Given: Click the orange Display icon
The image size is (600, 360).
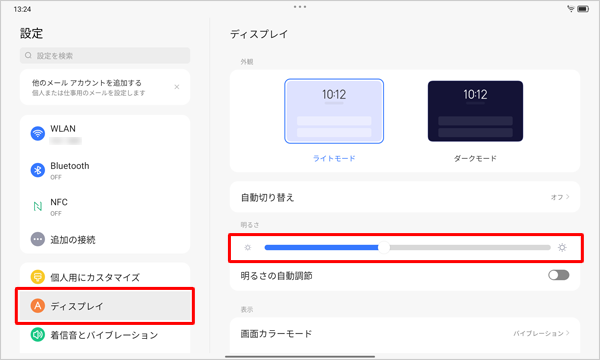Looking at the screenshot, I should [38, 306].
